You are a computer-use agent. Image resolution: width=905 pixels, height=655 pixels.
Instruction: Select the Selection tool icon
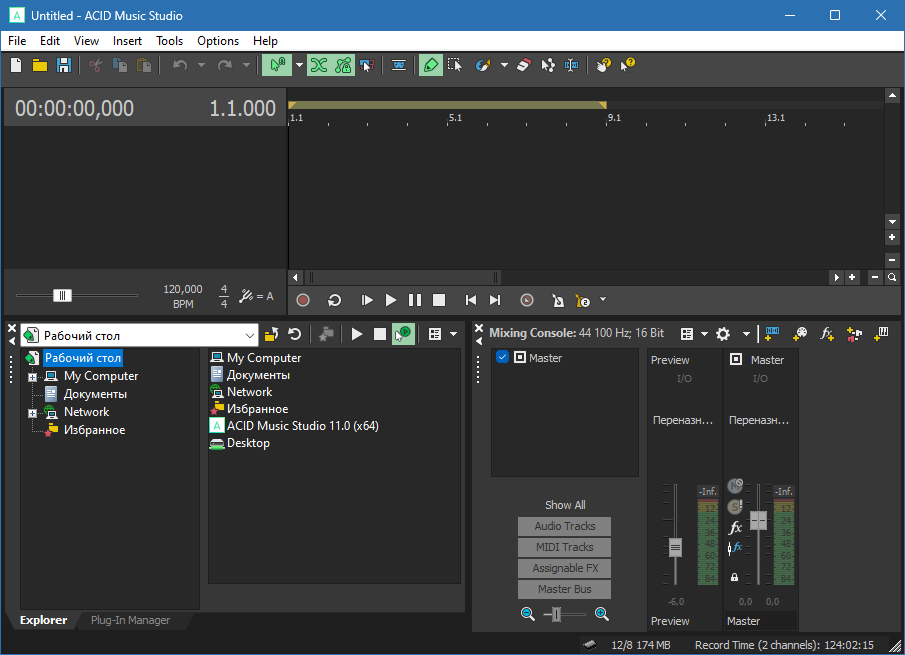455,65
